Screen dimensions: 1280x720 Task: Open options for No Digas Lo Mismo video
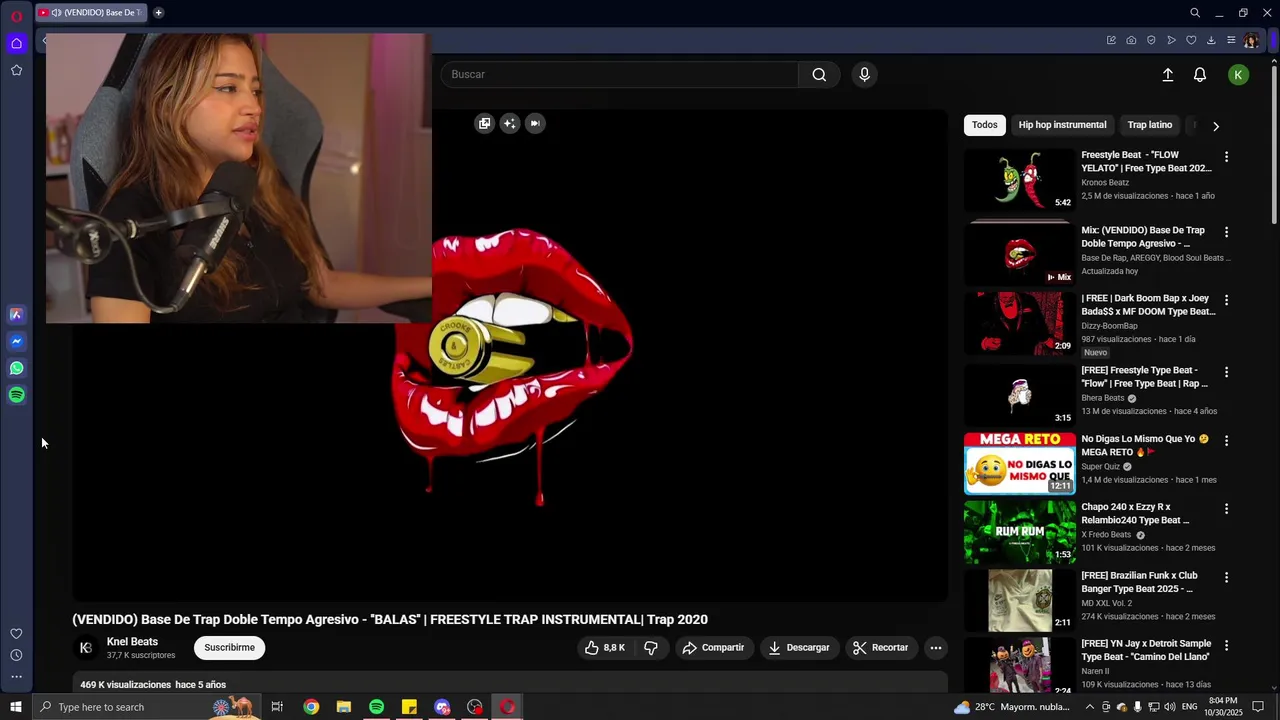[1226, 440]
